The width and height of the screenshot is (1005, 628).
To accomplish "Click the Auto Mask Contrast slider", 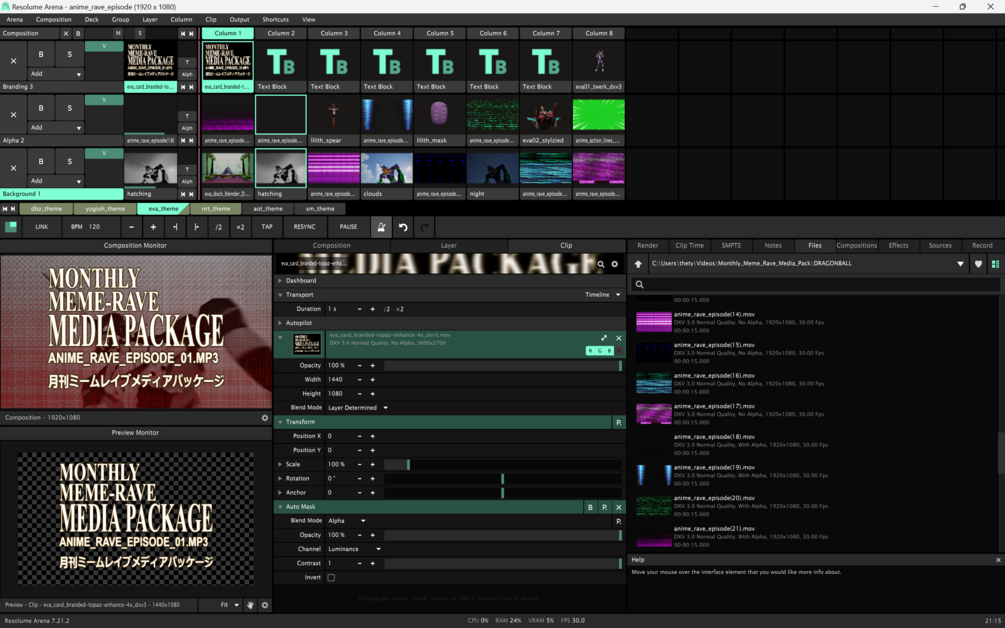I will (x=502, y=563).
